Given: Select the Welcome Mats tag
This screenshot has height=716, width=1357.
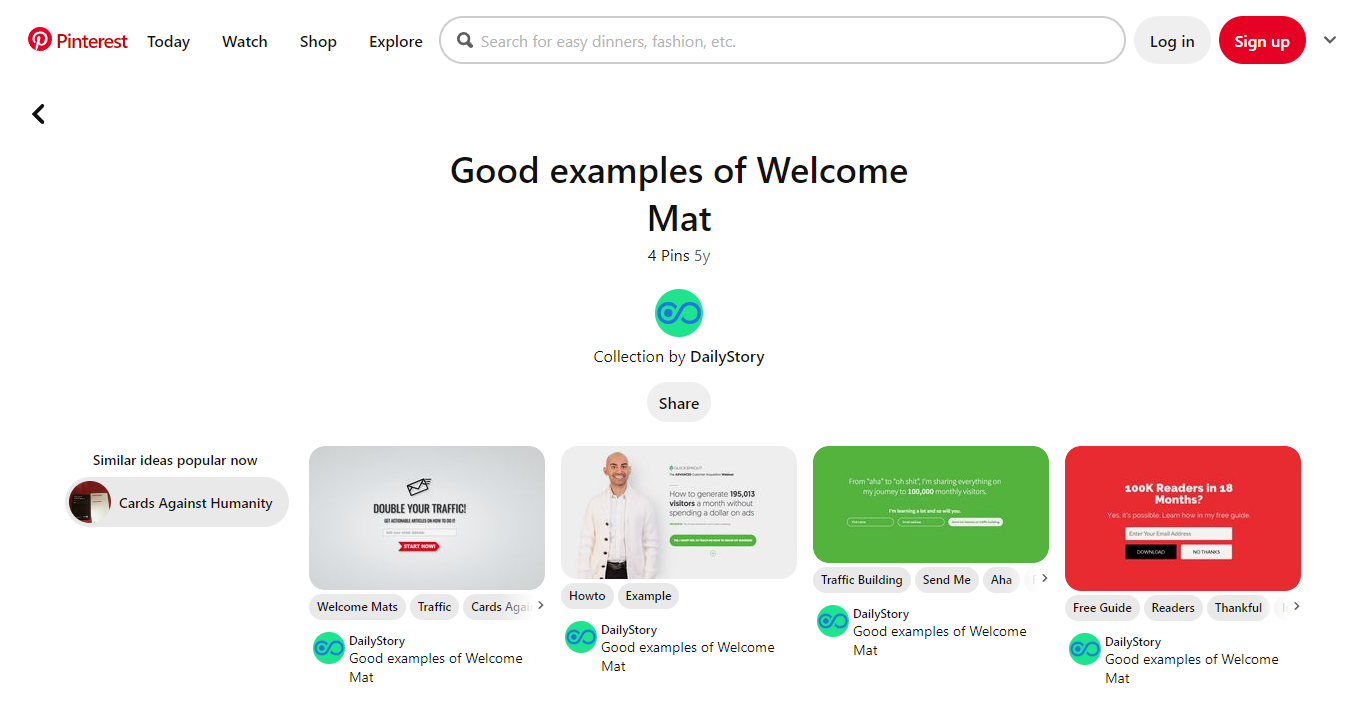Looking at the screenshot, I should [x=357, y=606].
